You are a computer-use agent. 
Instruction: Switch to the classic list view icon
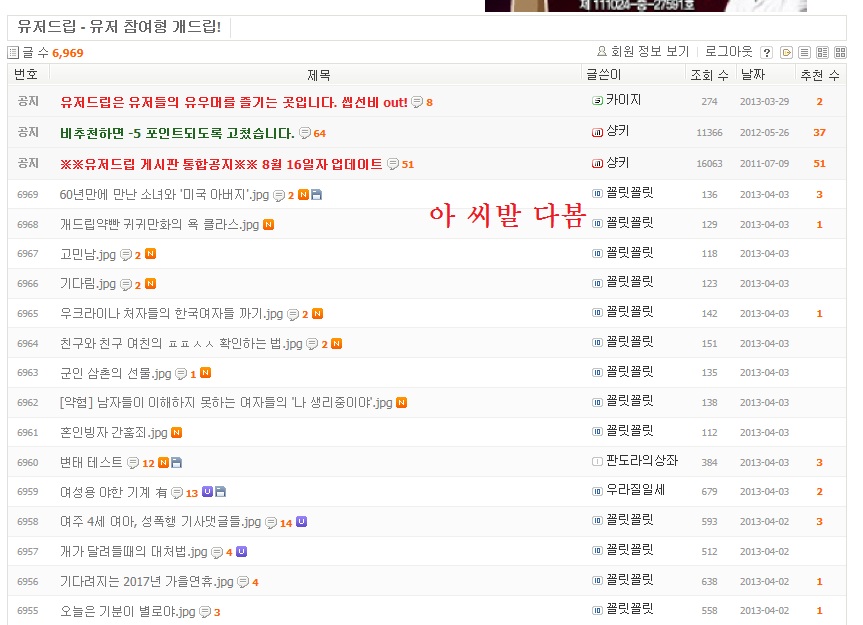pyautogui.click(x=804, y=53)
